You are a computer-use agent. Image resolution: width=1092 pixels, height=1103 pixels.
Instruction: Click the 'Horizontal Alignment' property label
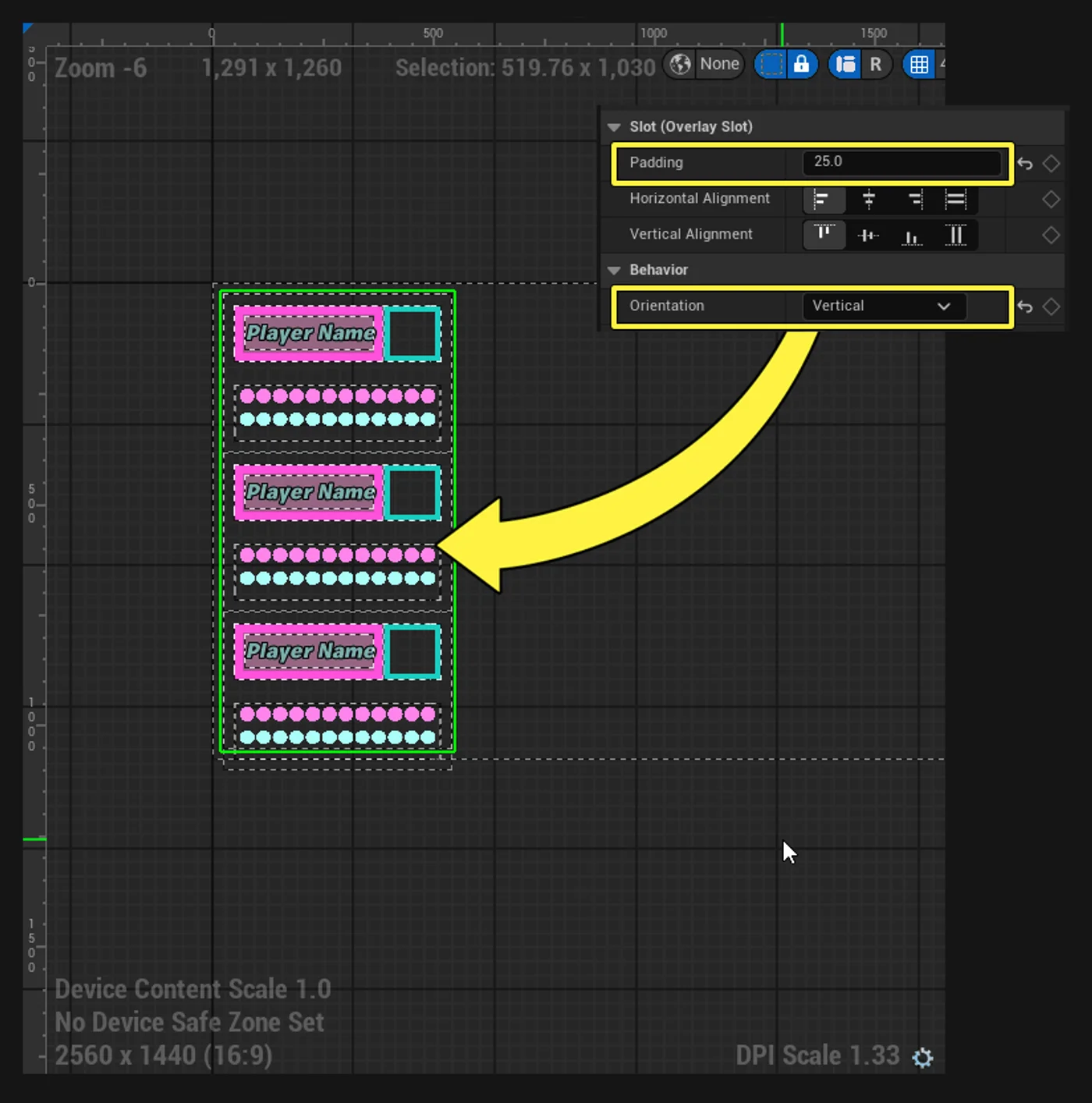coord(700,198)
